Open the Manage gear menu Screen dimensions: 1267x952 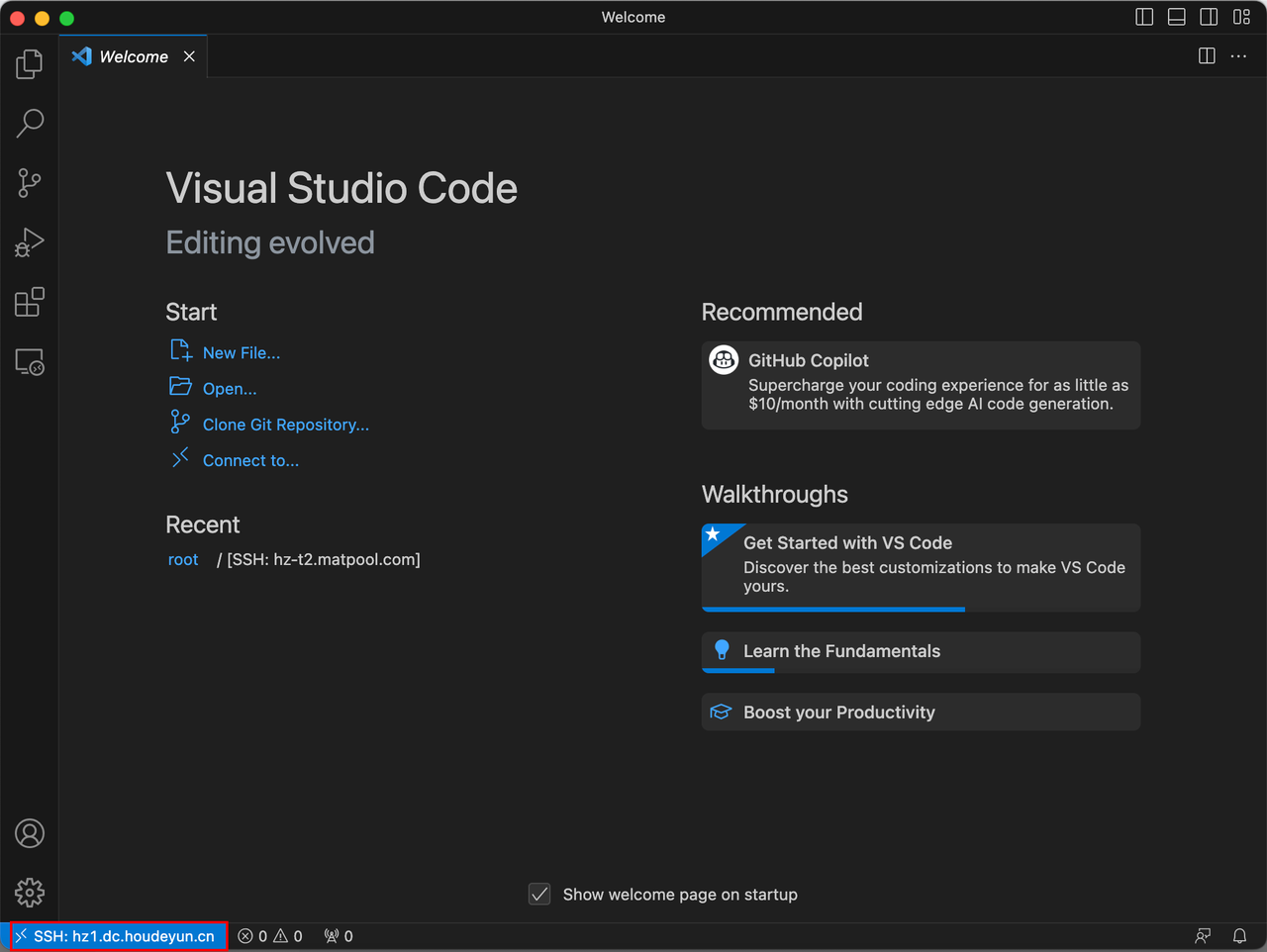pyautogui.click(x=30, y=893)
